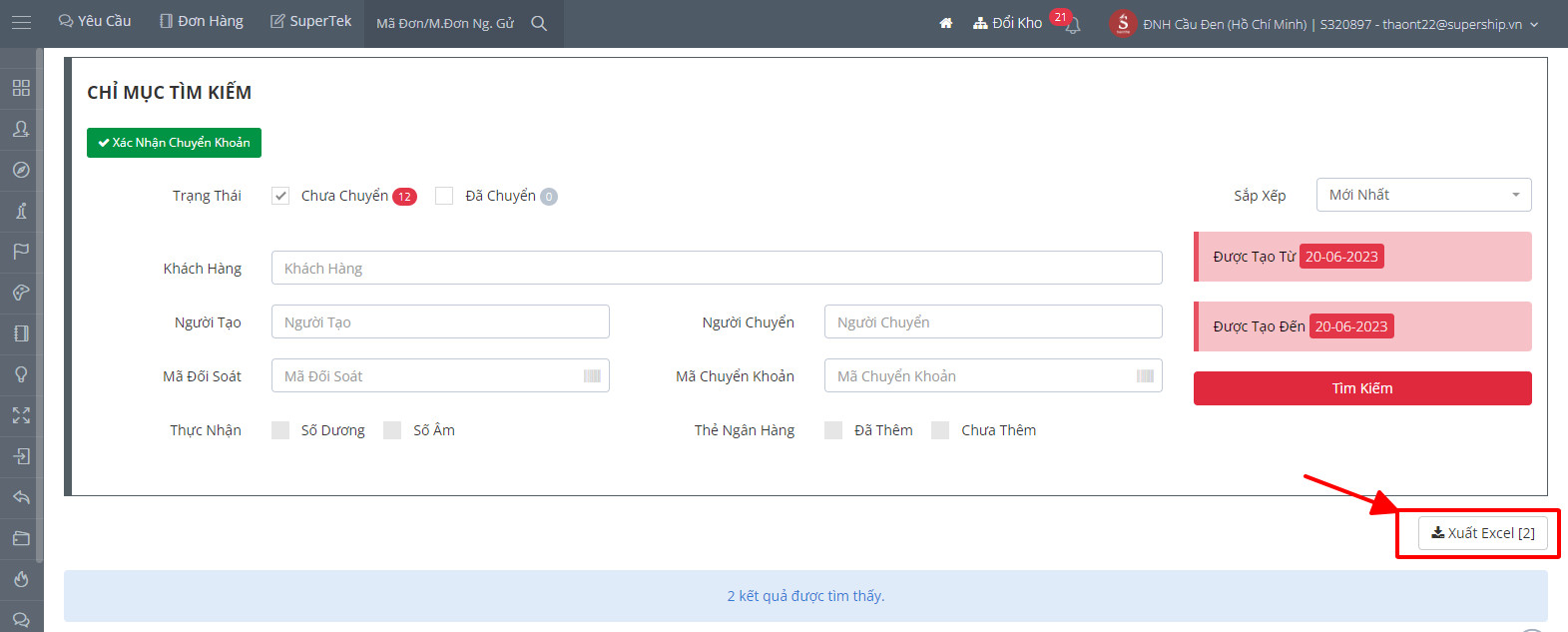Screen dimensions: 1568x632
Task: Go to home via house icon
Action: point(946,23)
